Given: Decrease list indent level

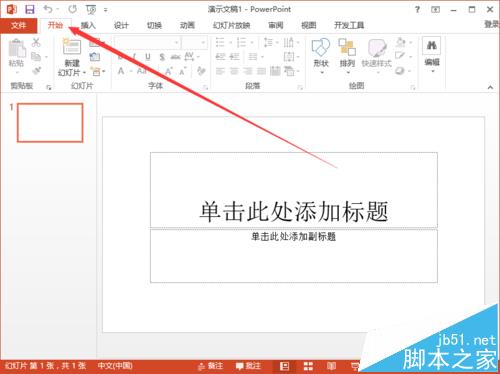Looking at the screenshot, I should click(220, 57).
